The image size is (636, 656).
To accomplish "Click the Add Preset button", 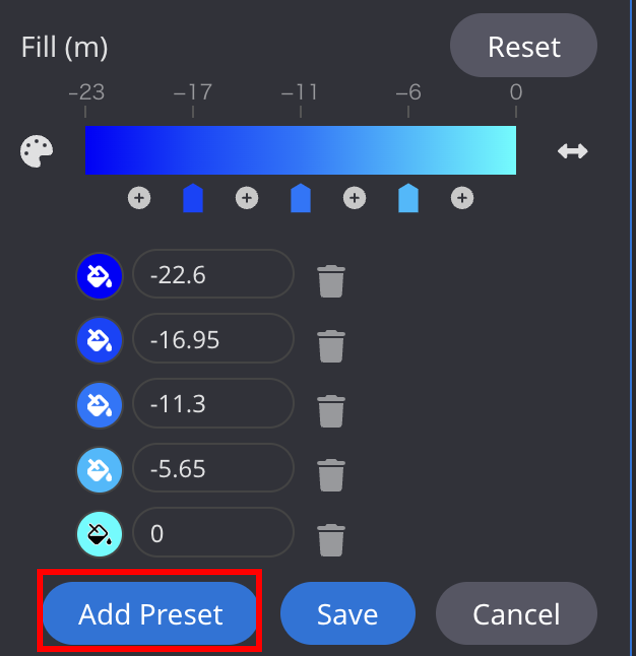I will click(150, 613).
